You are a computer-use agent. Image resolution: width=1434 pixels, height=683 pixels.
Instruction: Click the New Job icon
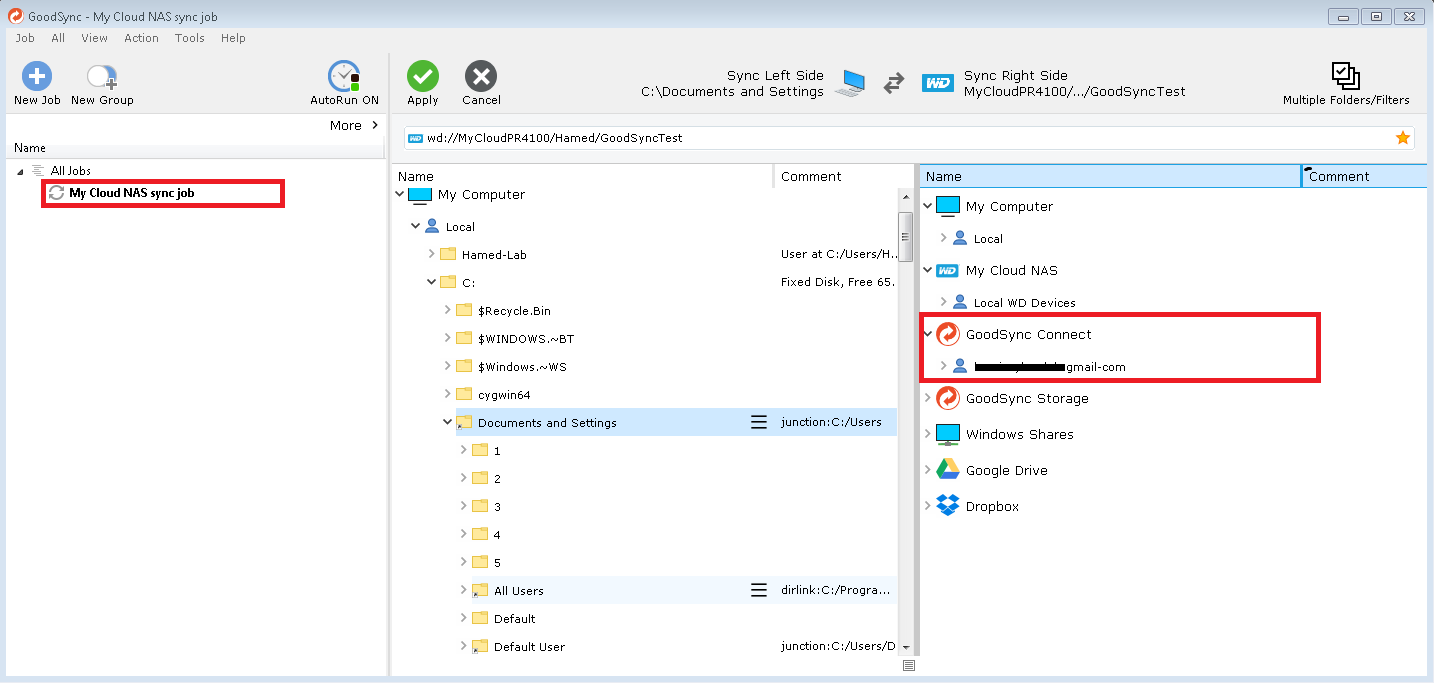[36, 75]
